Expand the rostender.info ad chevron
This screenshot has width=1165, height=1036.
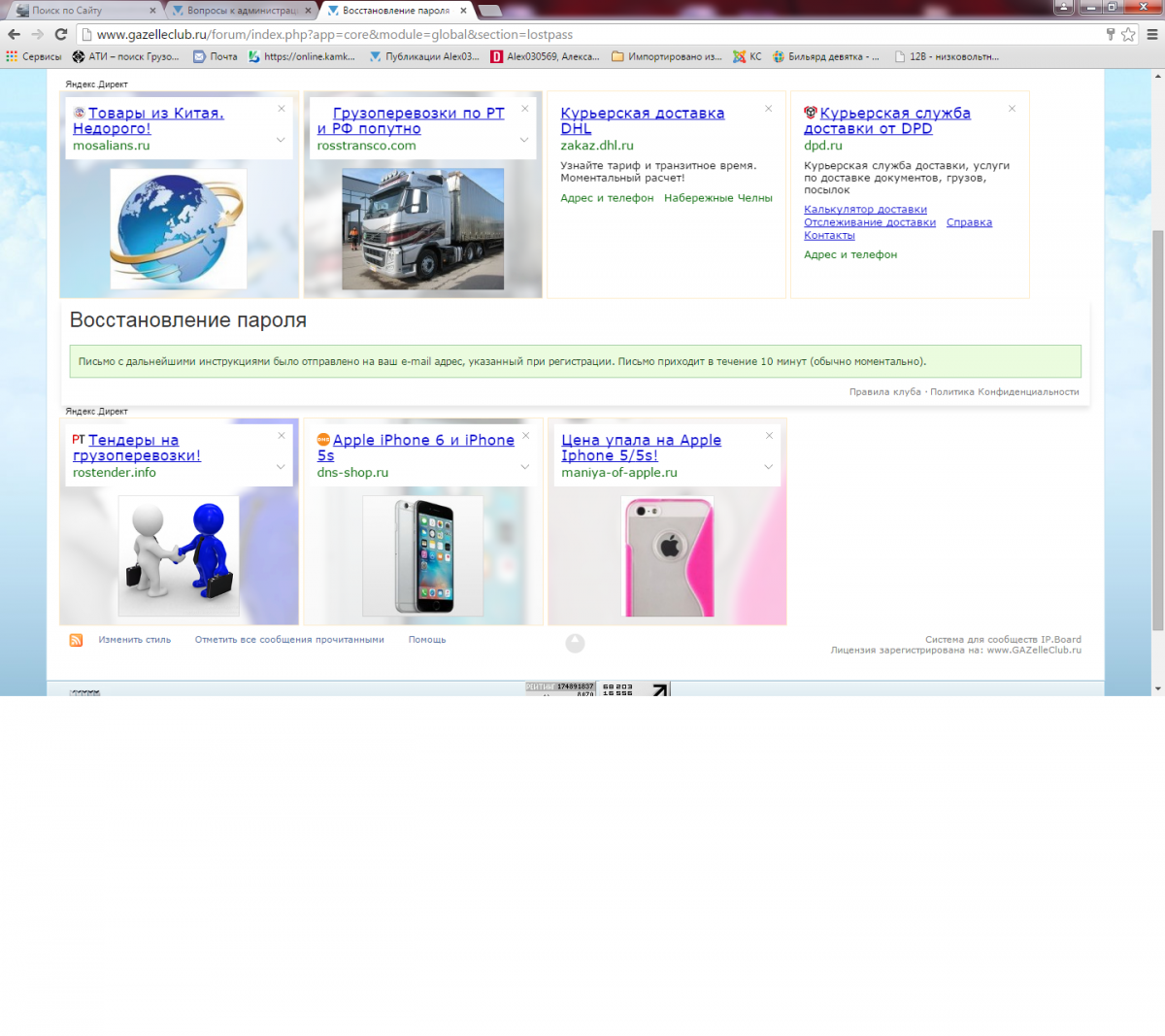(x=281, y=467)
